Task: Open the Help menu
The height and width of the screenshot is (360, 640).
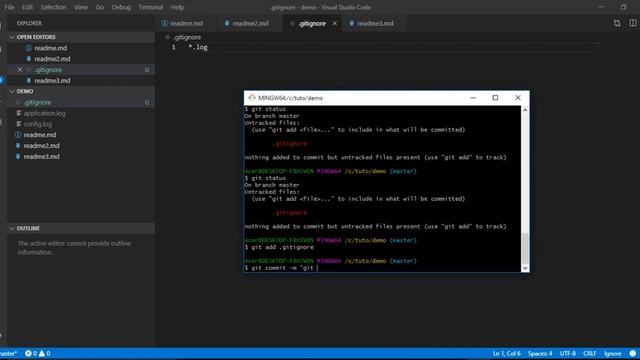Action: click(x=177, y=7)
